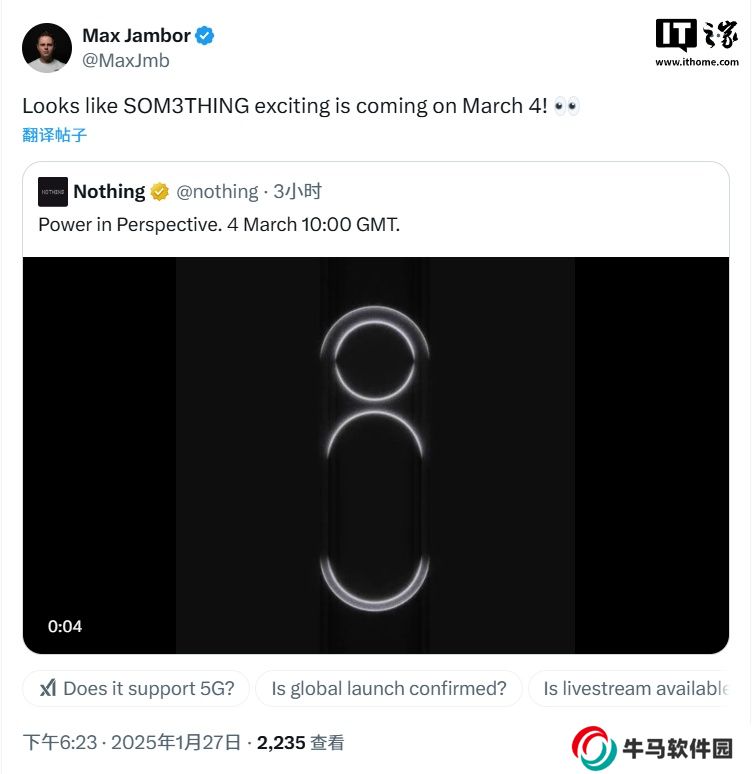Click the red-green swirl logo at bottom right
752x774 pixels.
tap(594, 748)
